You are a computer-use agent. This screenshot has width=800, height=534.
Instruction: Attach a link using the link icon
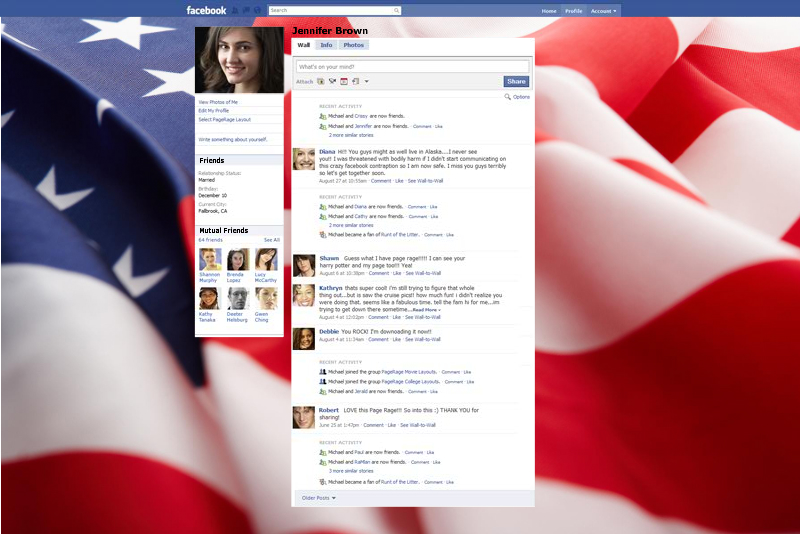click(x=356, y=81)
